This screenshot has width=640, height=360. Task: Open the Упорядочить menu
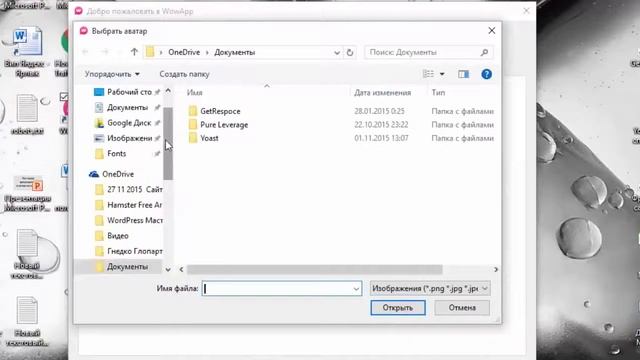click(x=112, y=74)
